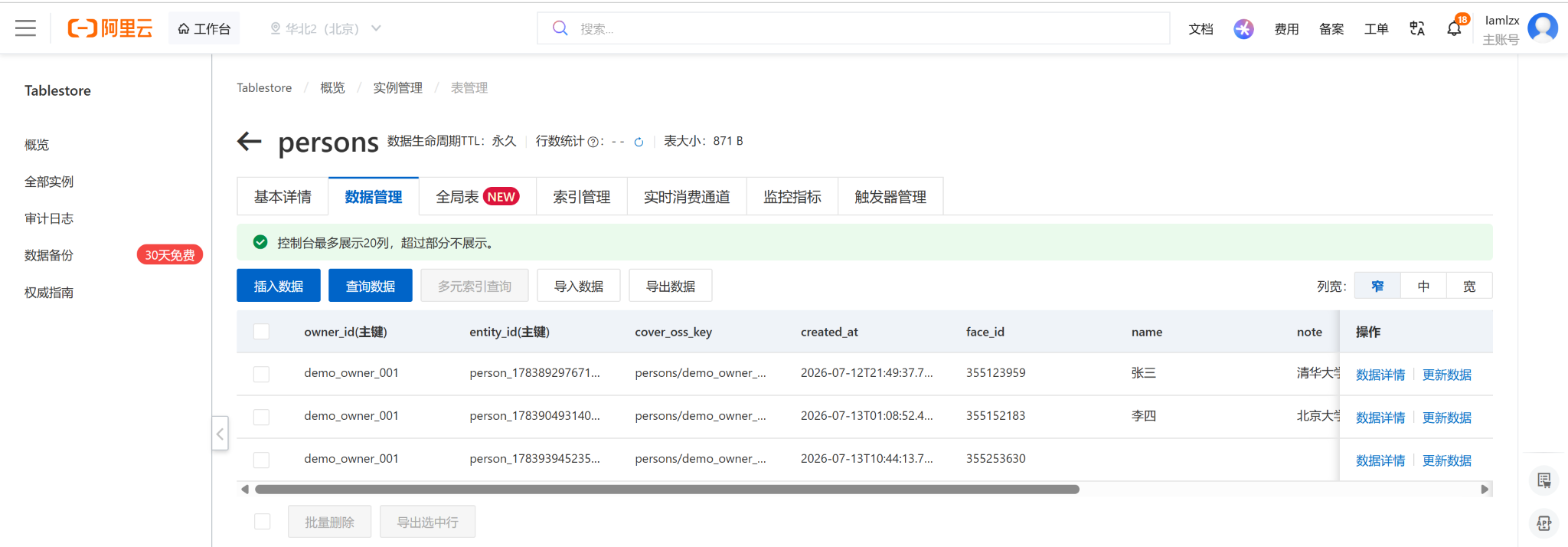
Task: Click the 批量删除 button
Action: coord(330,522)
